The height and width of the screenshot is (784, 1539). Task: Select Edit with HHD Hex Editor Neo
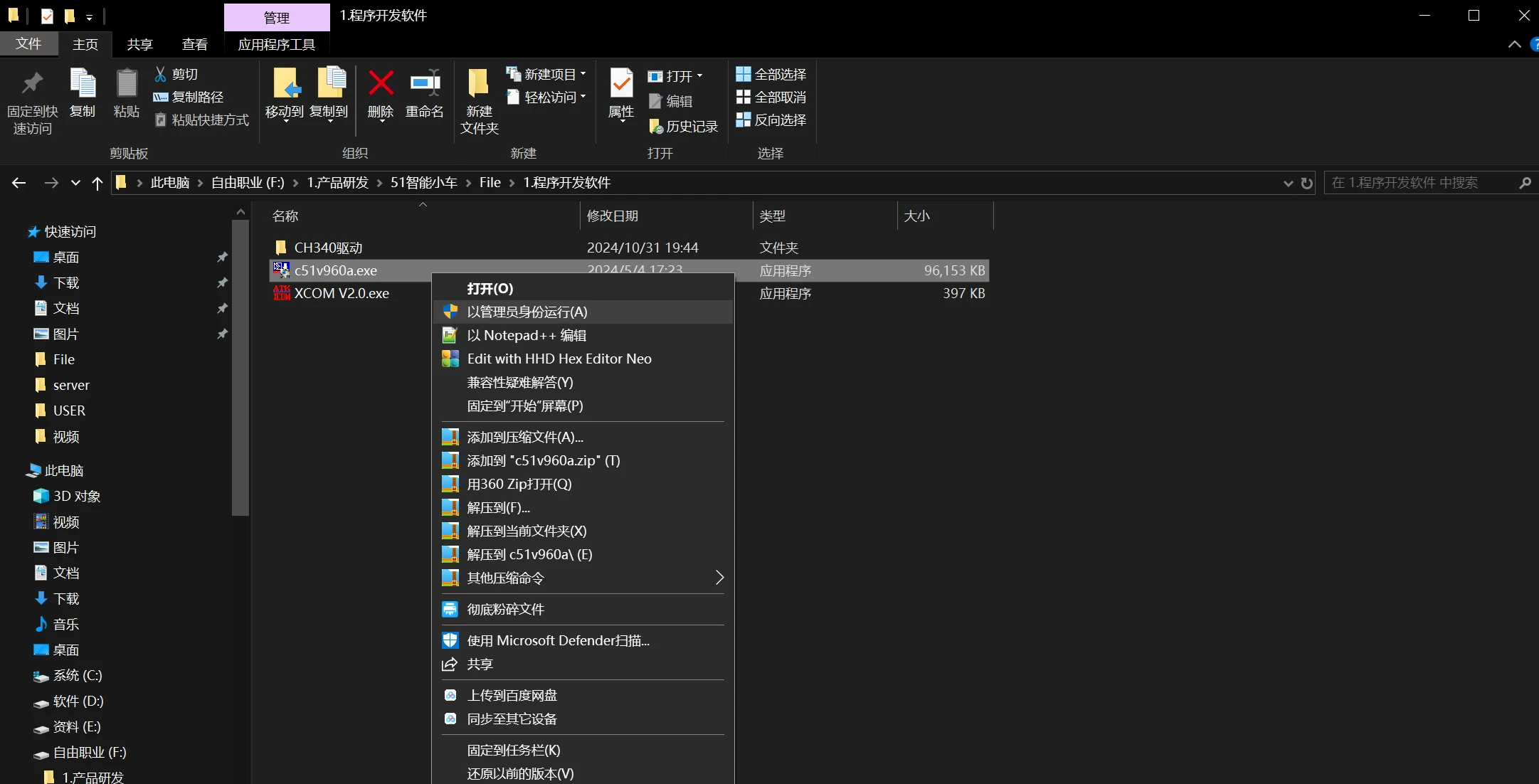[559, 359]
